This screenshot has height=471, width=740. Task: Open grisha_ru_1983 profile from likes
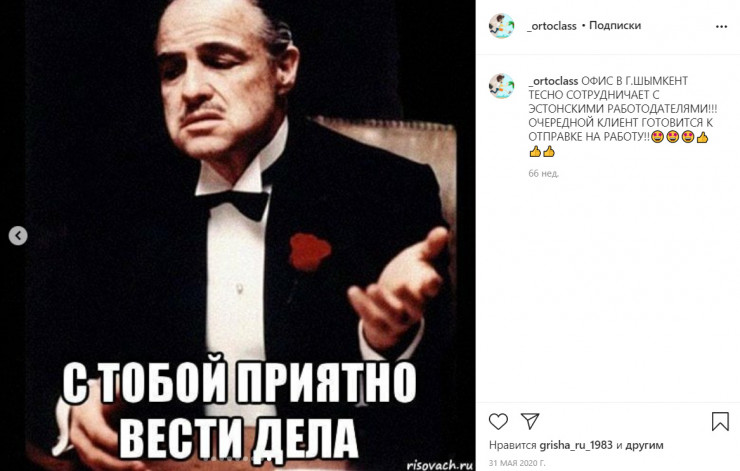576,445
